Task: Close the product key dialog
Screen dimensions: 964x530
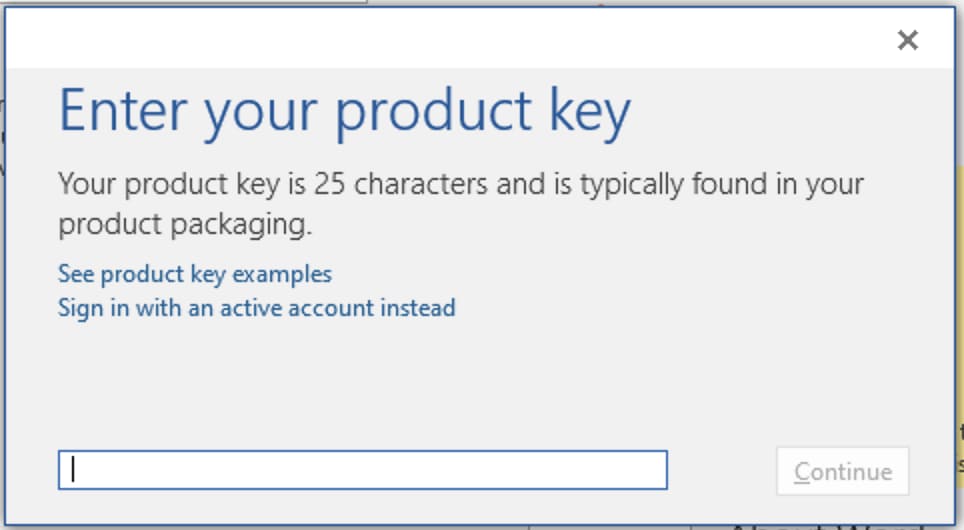Action: pyautogui.click(x=907, y=40)
